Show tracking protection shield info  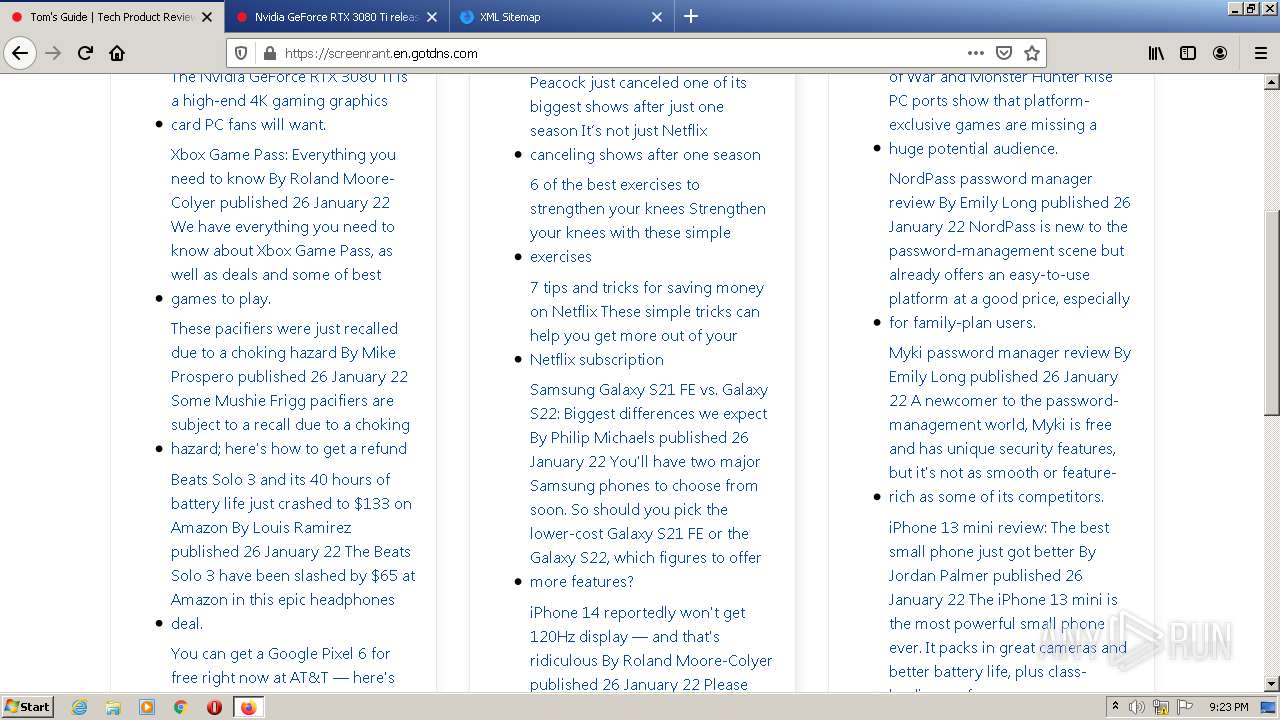click(241, 53)
